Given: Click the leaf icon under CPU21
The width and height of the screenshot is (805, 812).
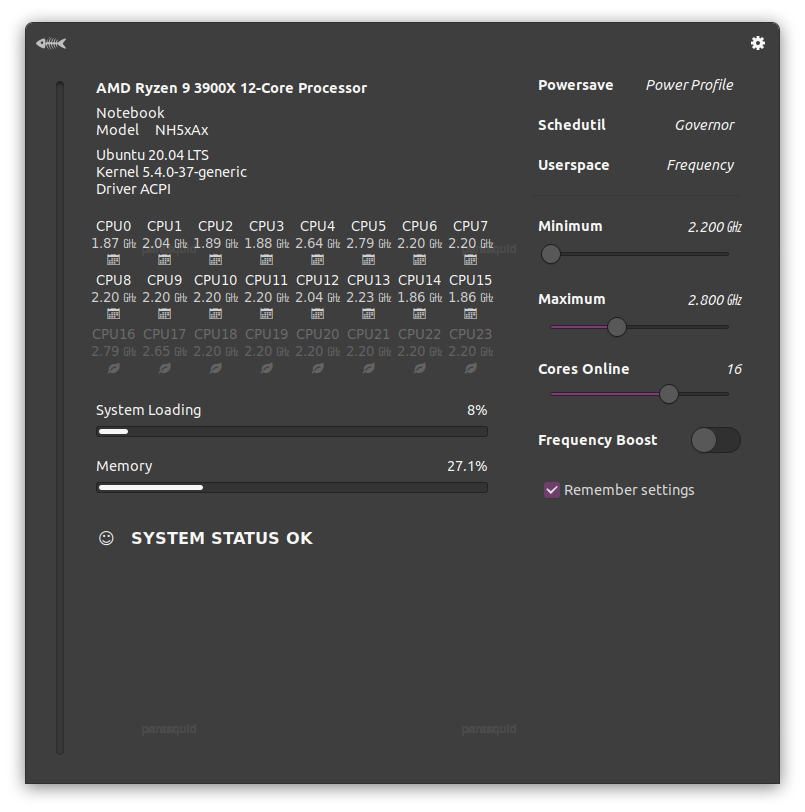Looking at the screenshot, I should (368, 368).
